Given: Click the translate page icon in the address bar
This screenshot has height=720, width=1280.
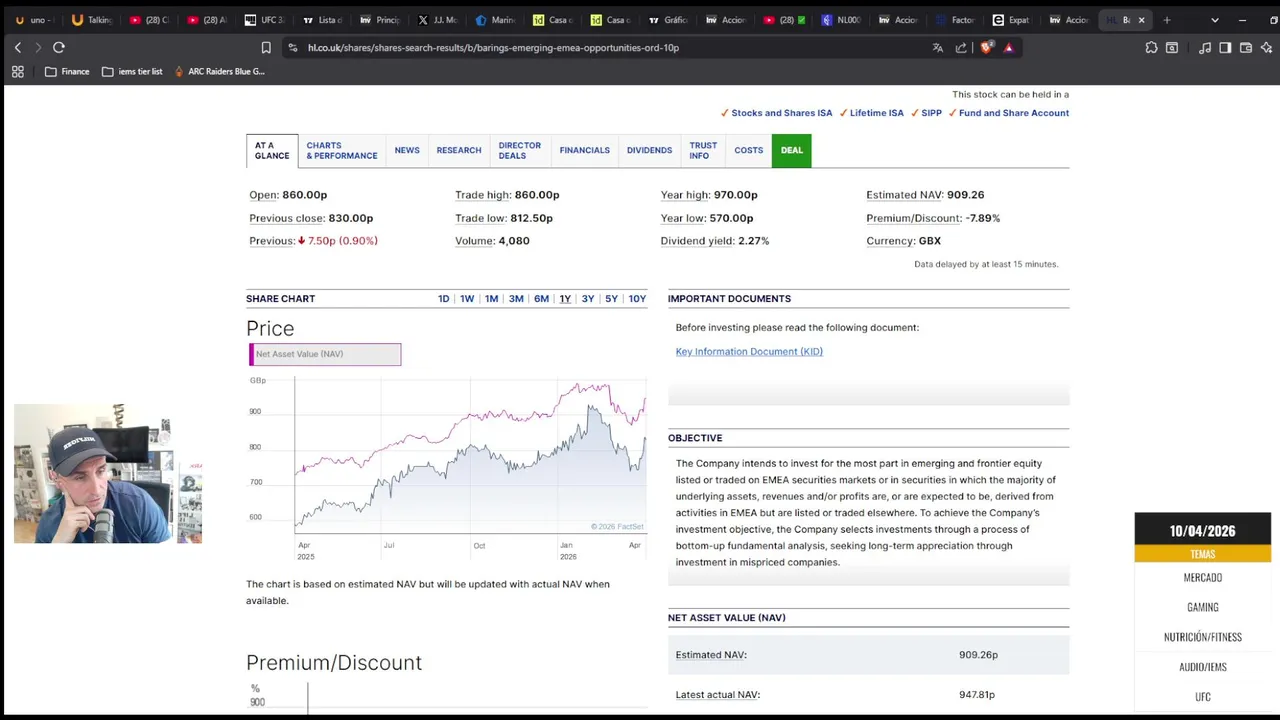Looking at the screenshot, I should pyautogui.click(x=938, y=47).
